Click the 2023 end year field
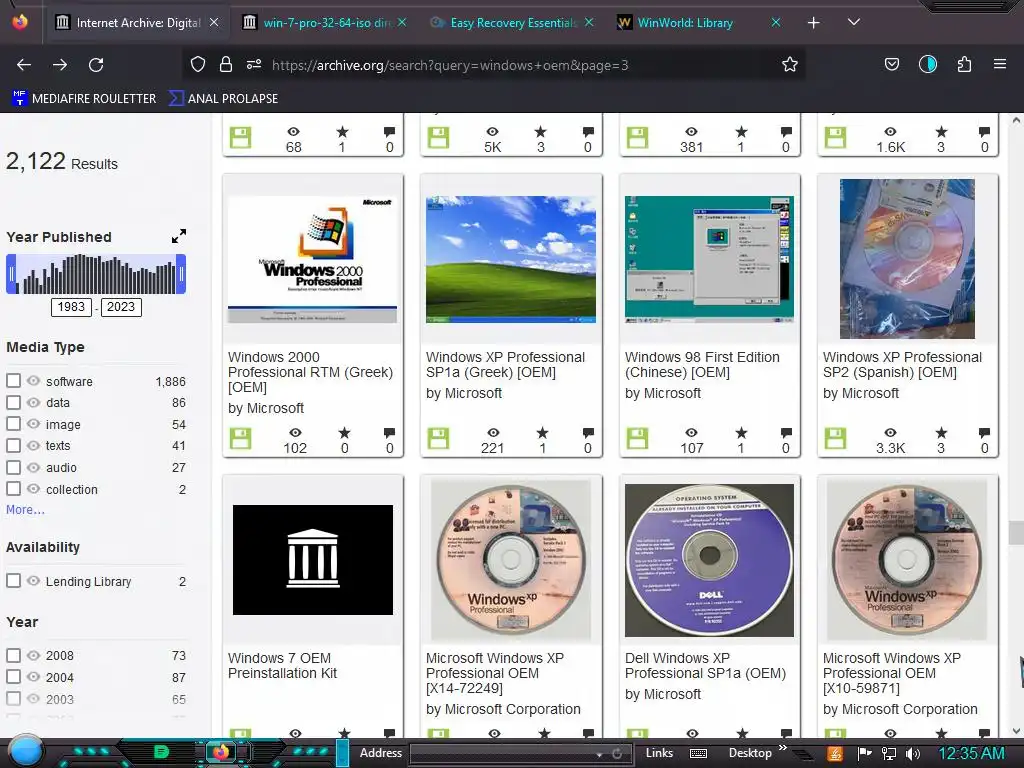 (121, 307)
